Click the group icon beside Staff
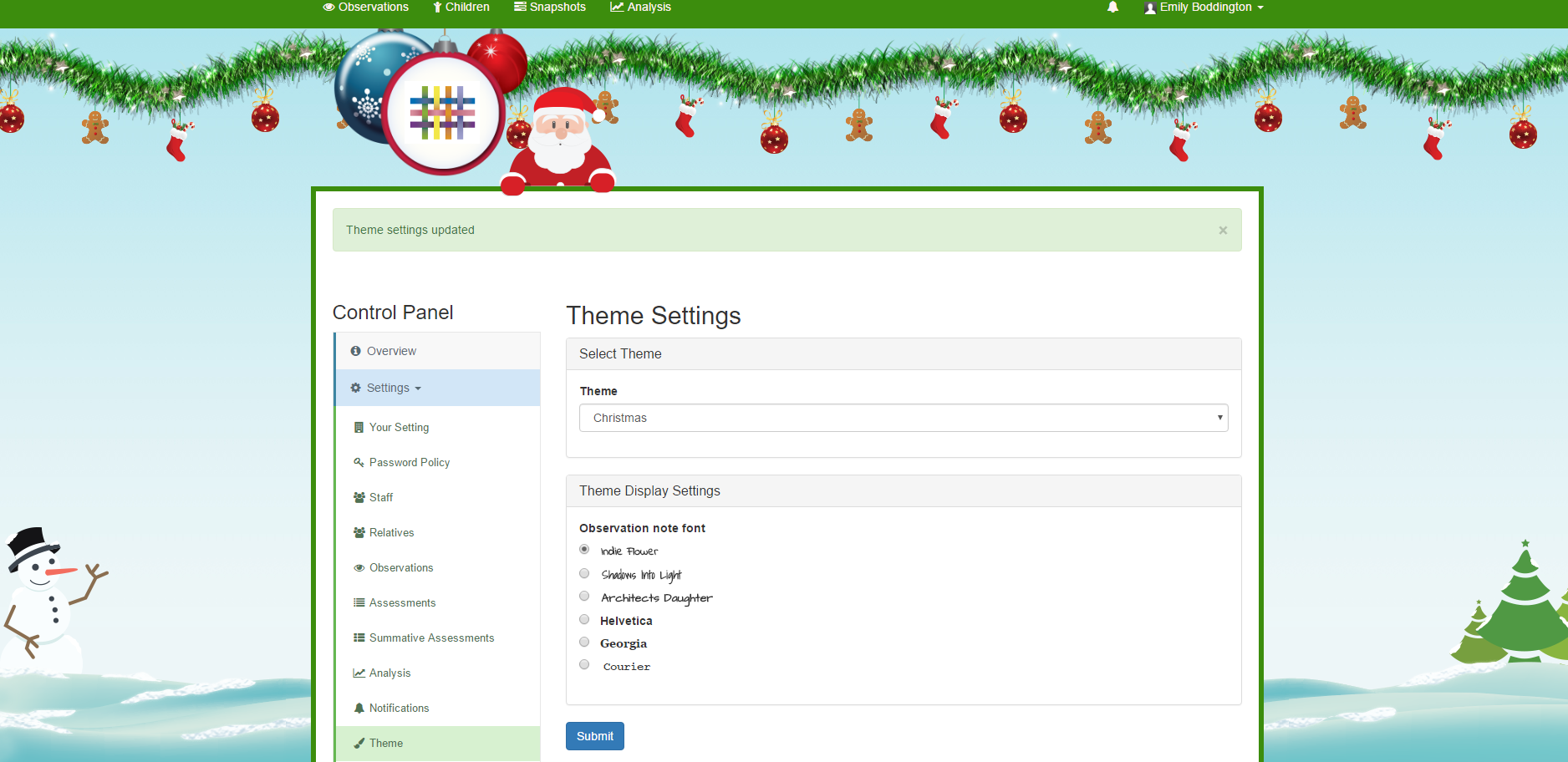Screen dimensions: 1568x762 359,497
